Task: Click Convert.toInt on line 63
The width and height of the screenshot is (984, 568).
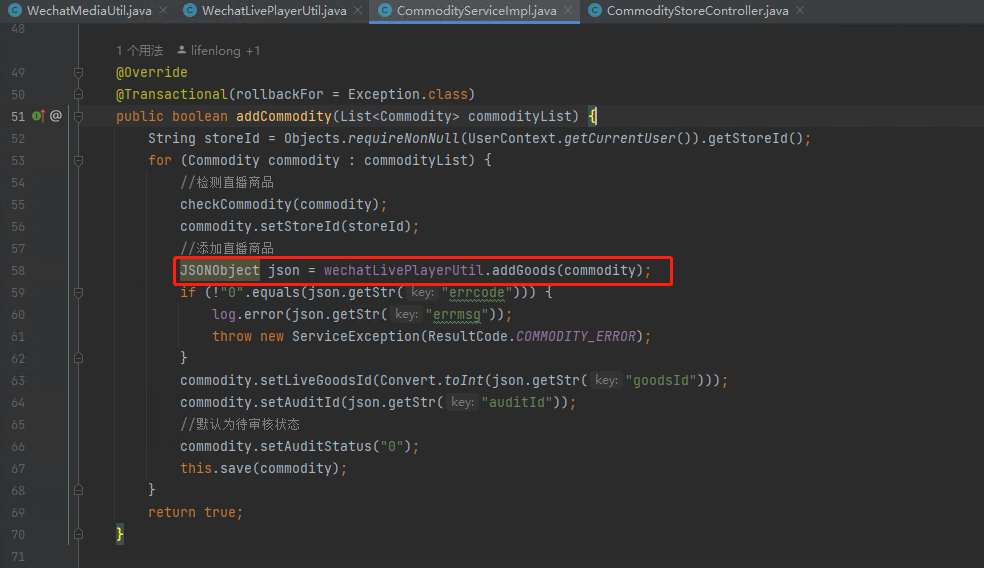Action: tap(432, 380)
